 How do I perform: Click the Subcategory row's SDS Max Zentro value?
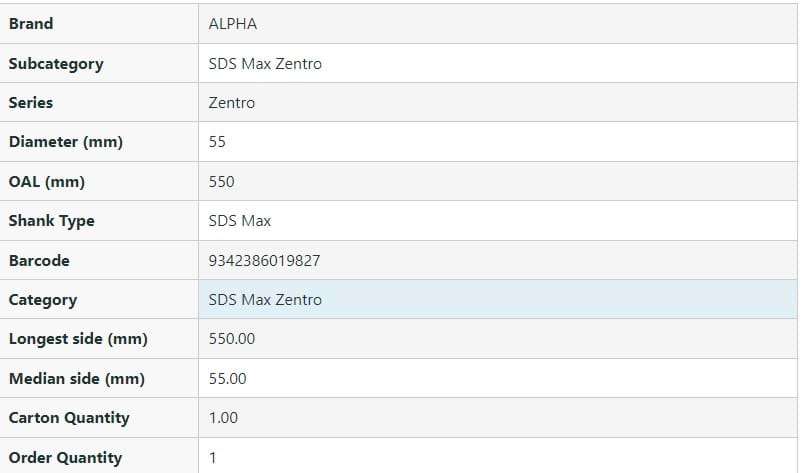click(x=265, y=64)
